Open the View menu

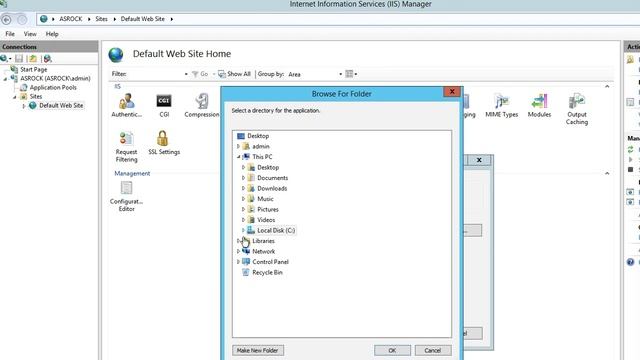point(30,34)
